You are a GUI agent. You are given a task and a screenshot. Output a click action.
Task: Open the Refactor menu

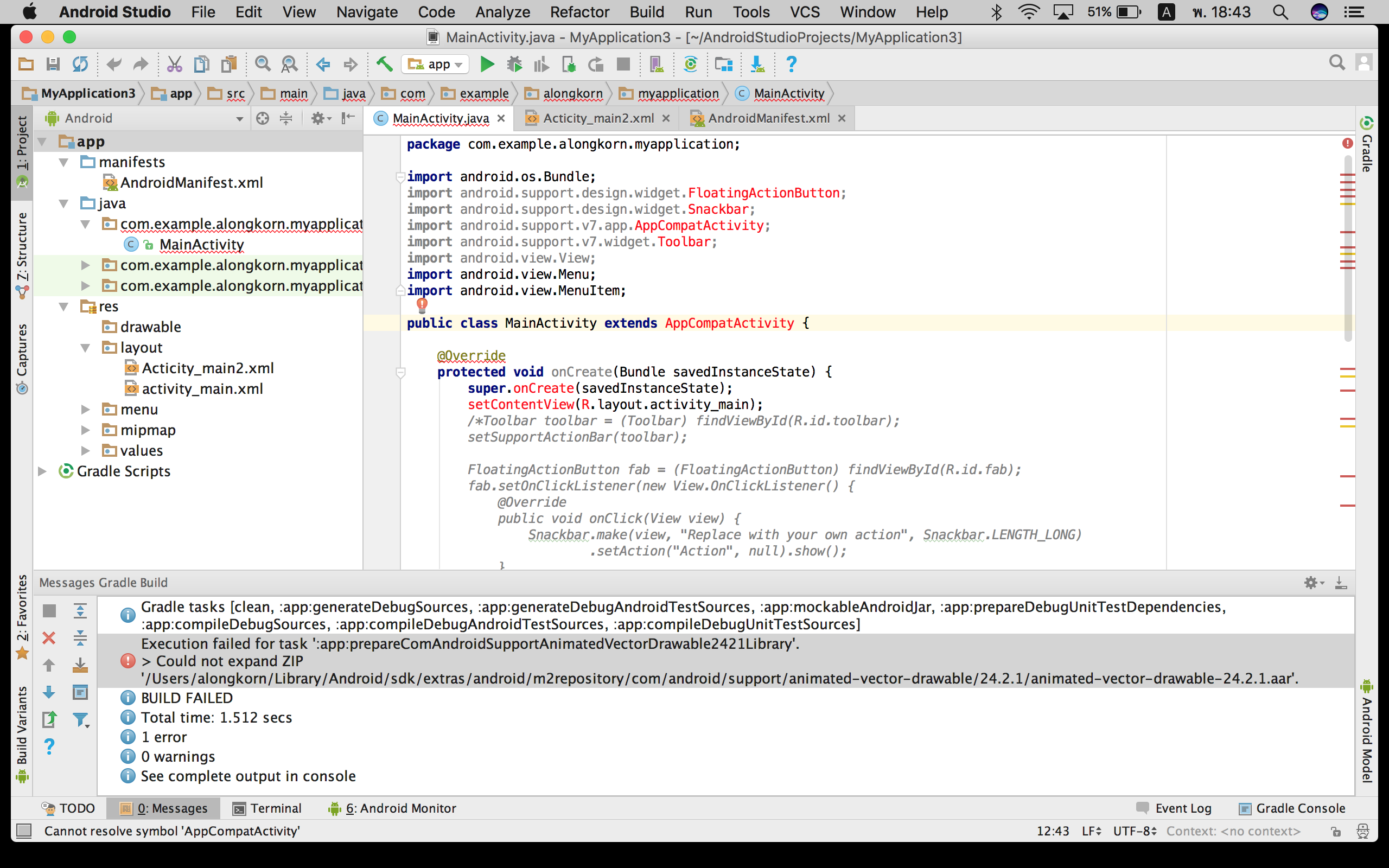579,12
